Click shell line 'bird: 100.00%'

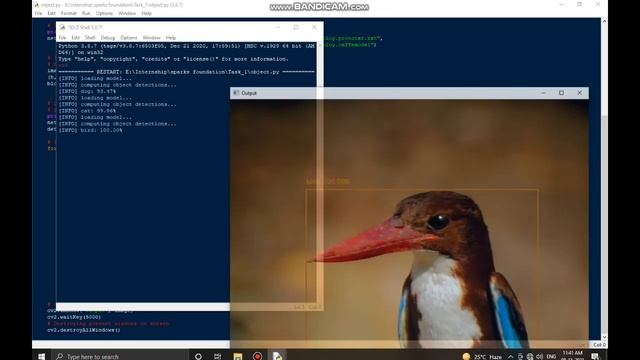[90, 130]
